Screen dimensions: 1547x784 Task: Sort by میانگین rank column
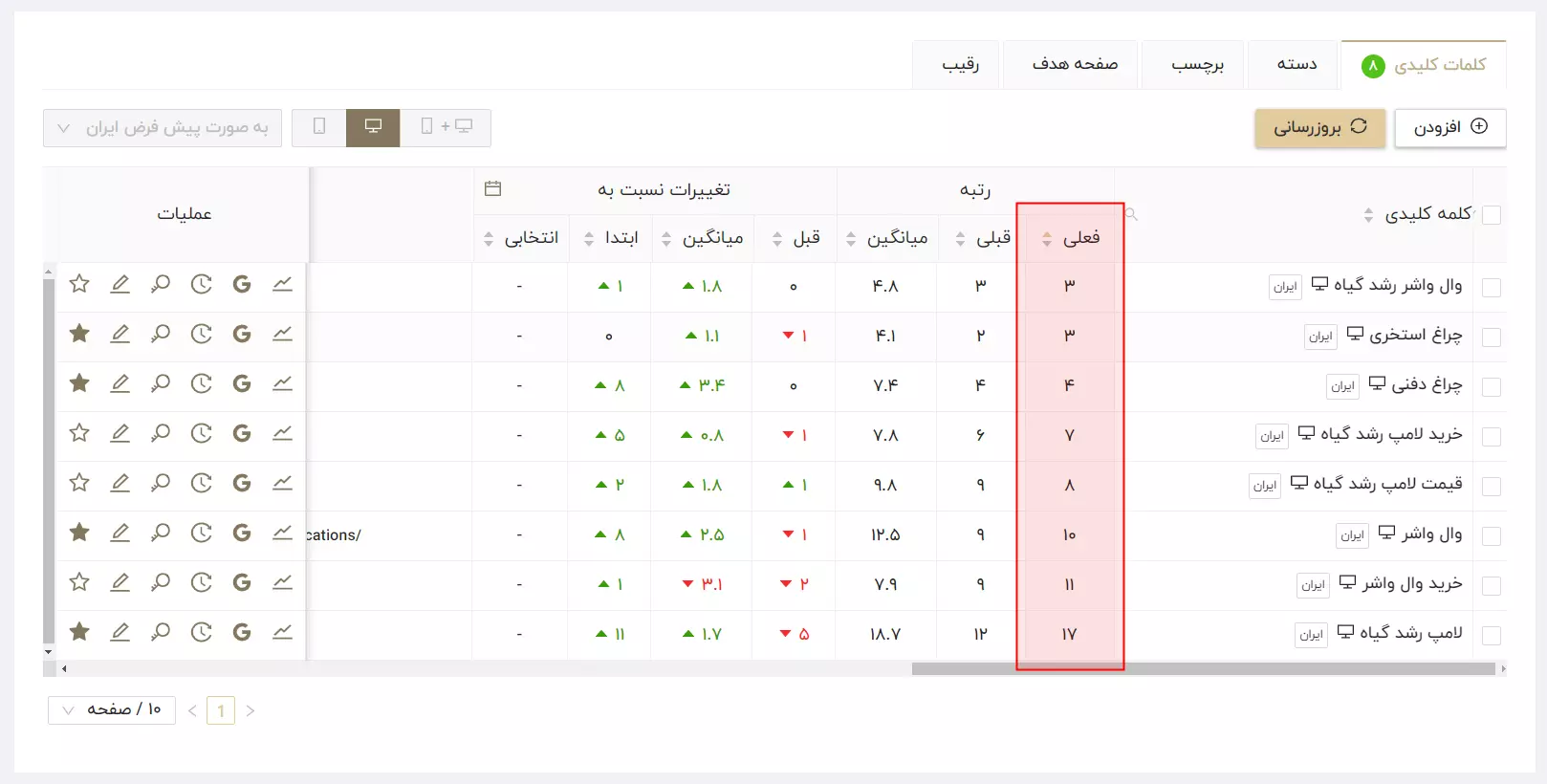[851, 239]
